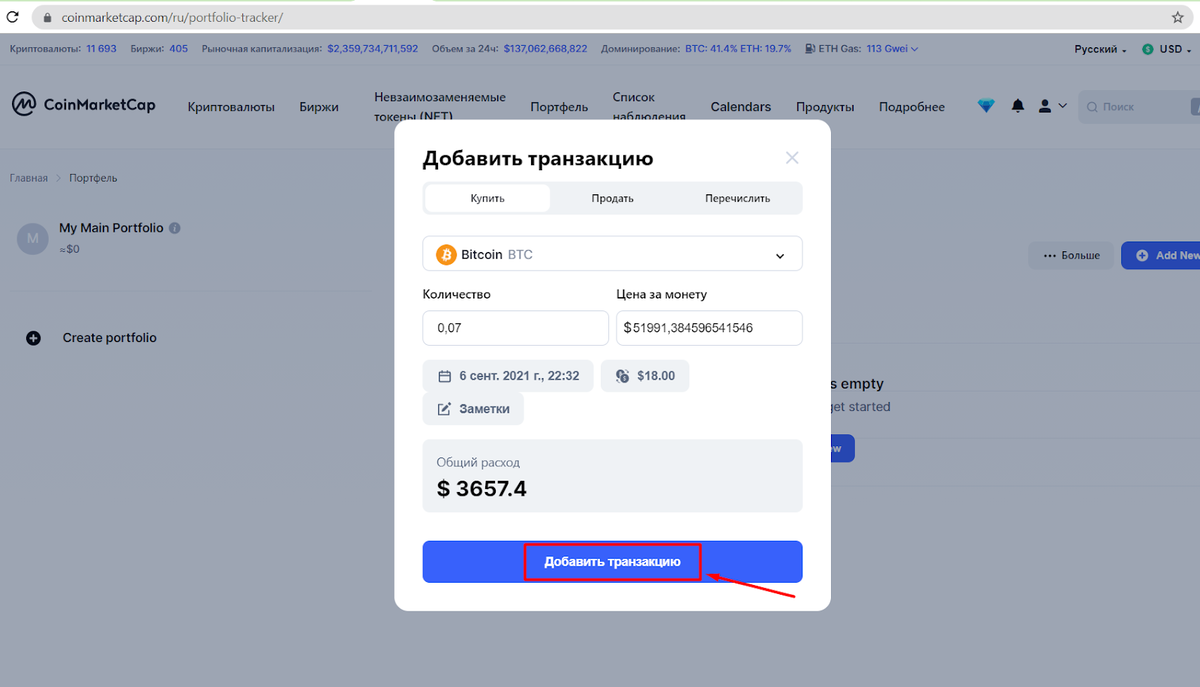The image size is (1200, 687).
Task: Click the green USD currency icon
Action: 1148,49
